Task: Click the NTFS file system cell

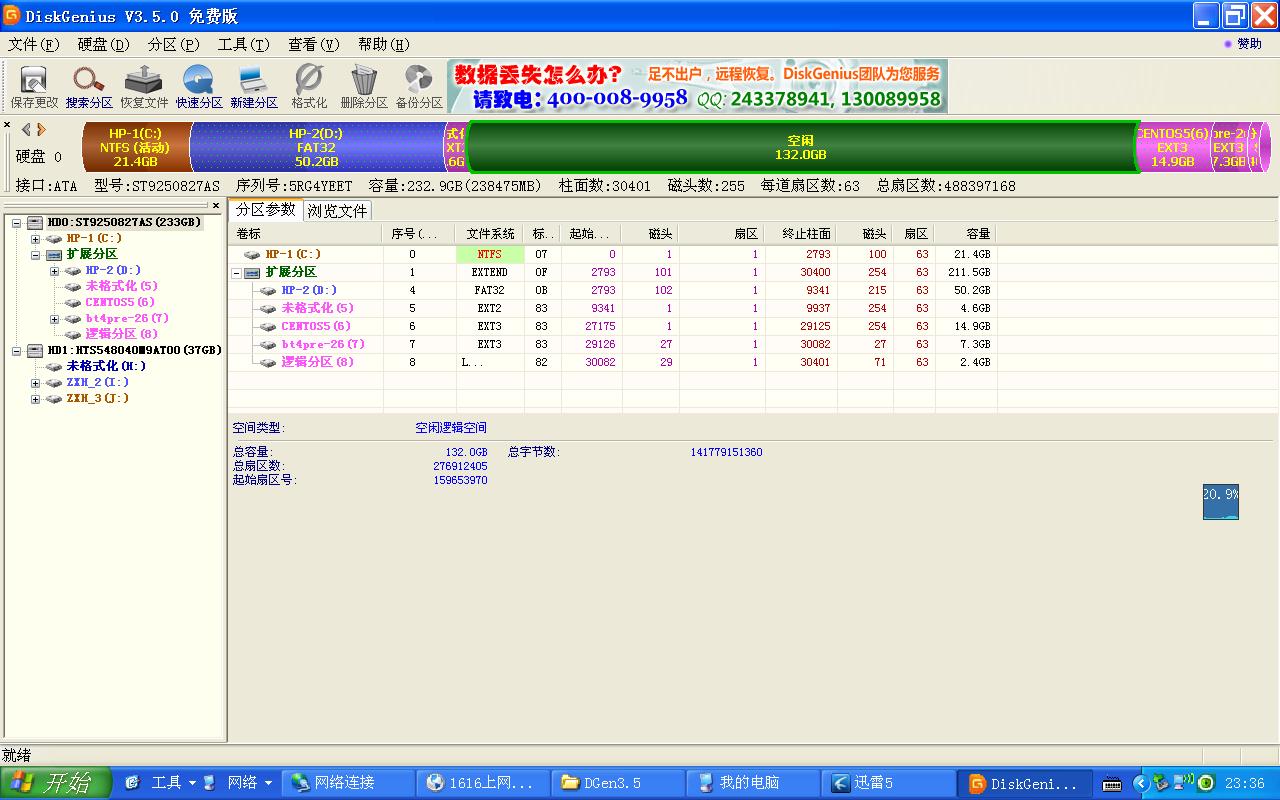Action: click(490, 254)
